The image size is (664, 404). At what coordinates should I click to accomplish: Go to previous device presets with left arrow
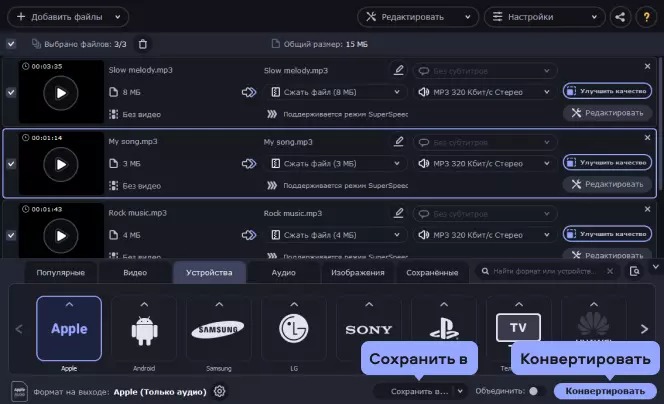19,329
